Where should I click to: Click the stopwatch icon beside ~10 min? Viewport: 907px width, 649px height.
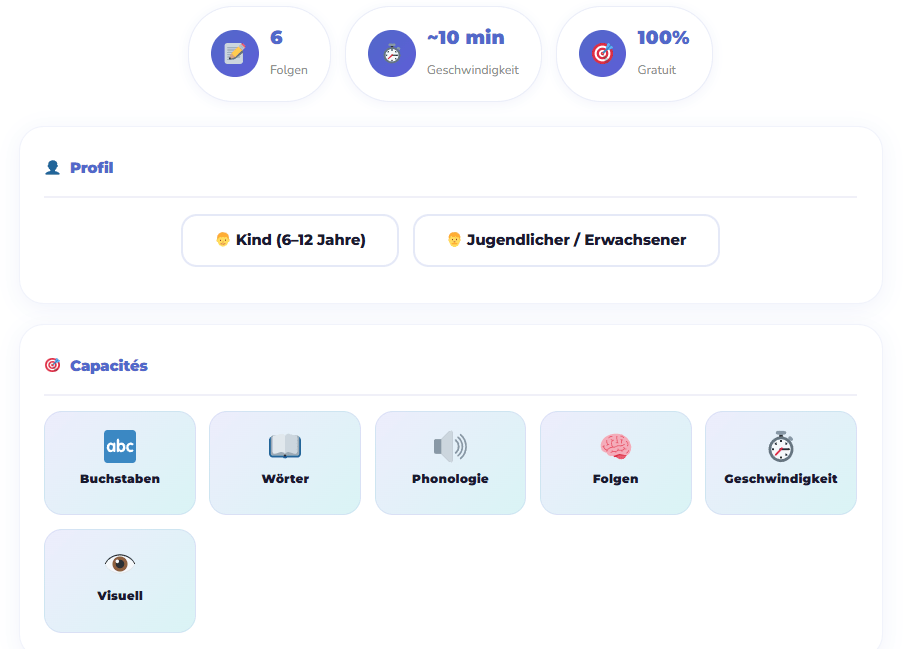(x=392, y=54)
